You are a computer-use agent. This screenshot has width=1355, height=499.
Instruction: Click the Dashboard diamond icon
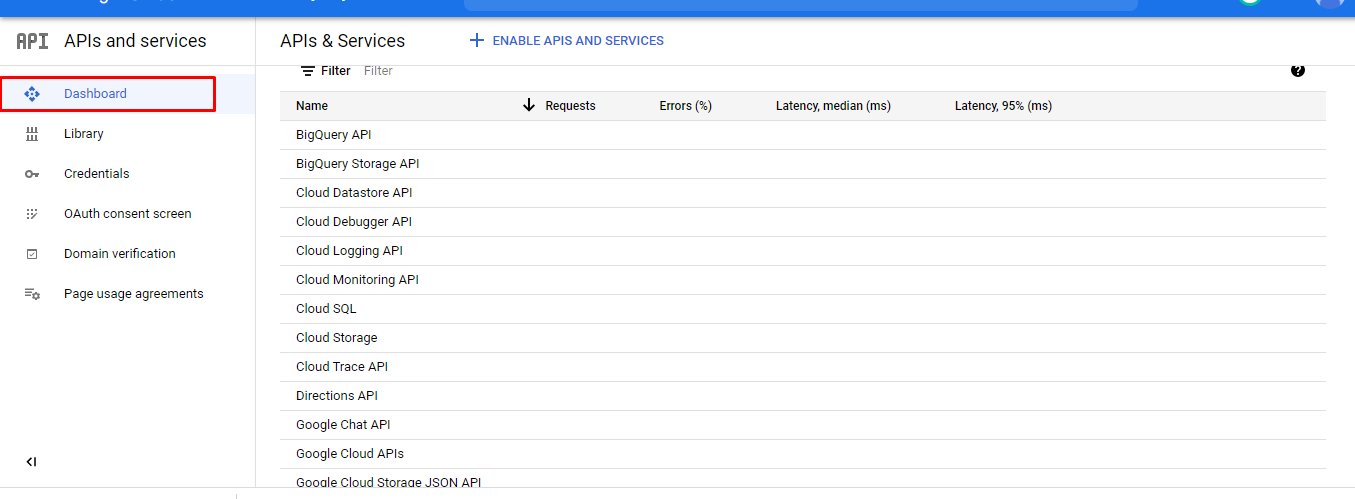[x=31, y=94]
